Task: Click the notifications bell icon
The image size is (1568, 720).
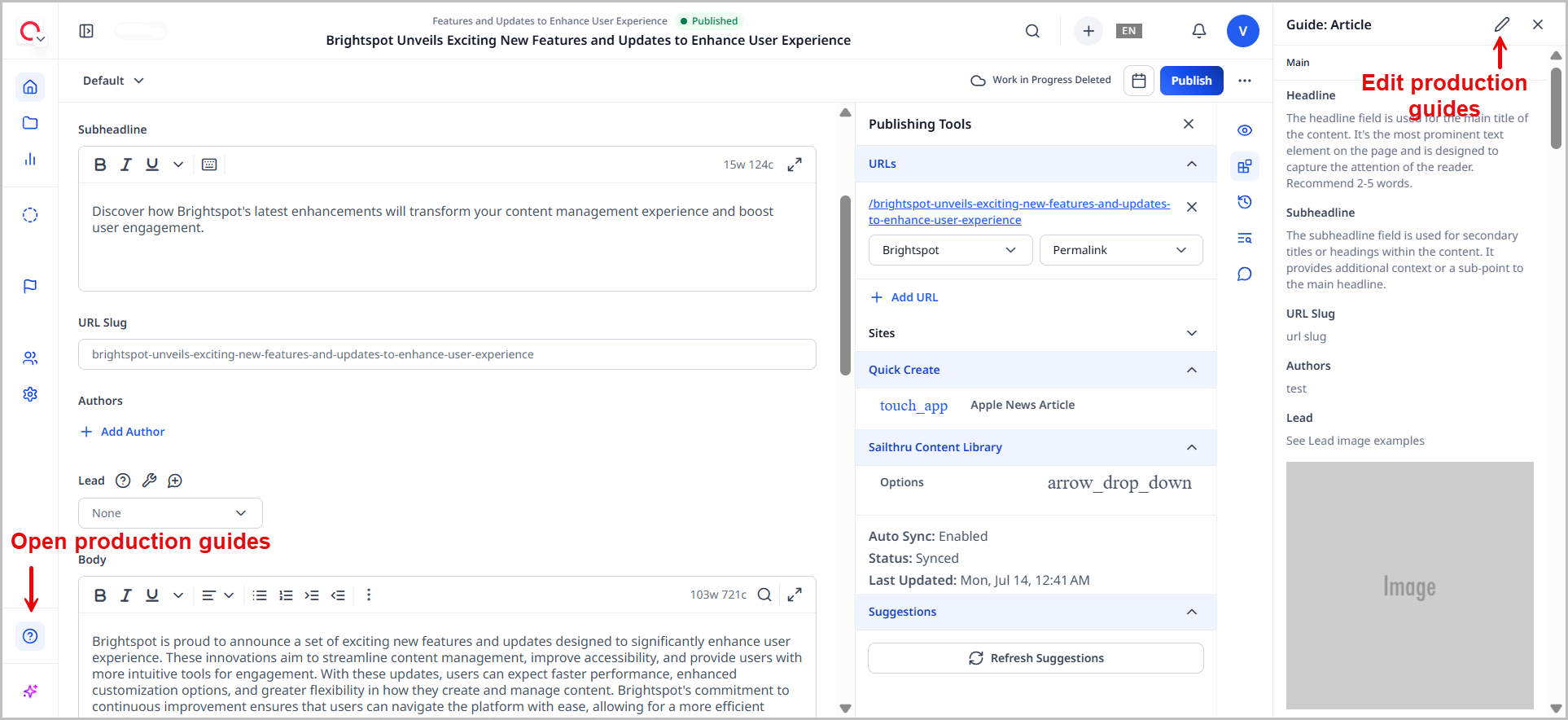Action: click(x=1198, y=31)
